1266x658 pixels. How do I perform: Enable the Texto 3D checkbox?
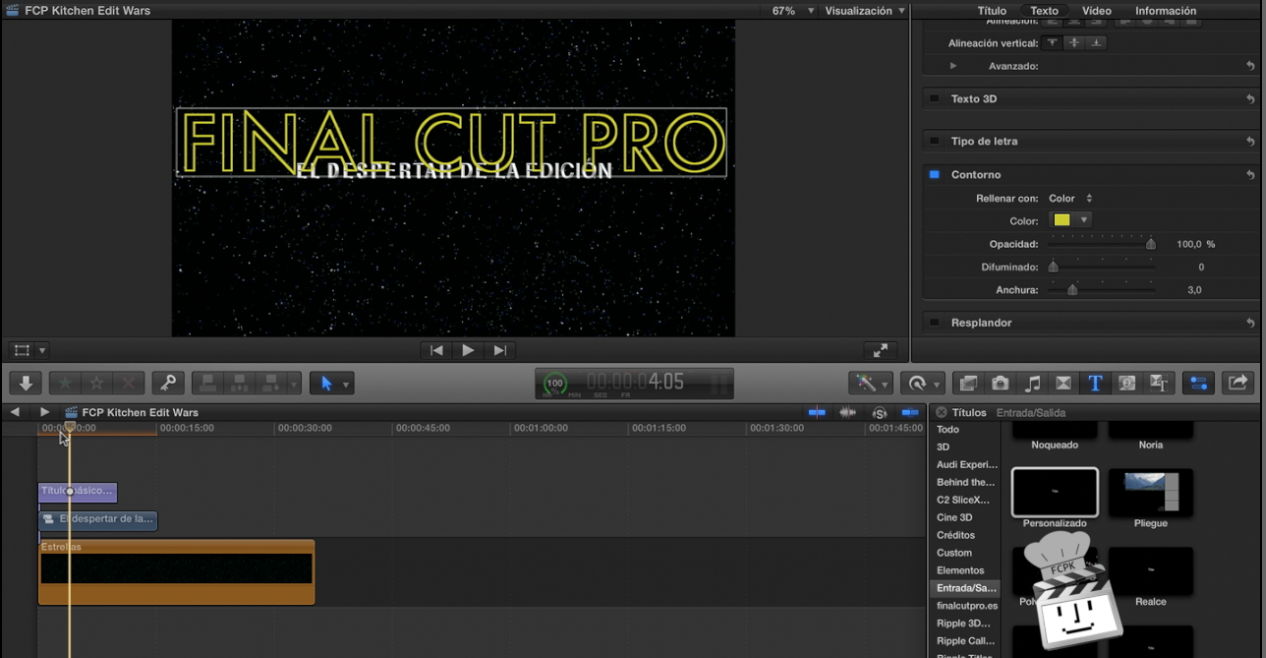point(934,99)
